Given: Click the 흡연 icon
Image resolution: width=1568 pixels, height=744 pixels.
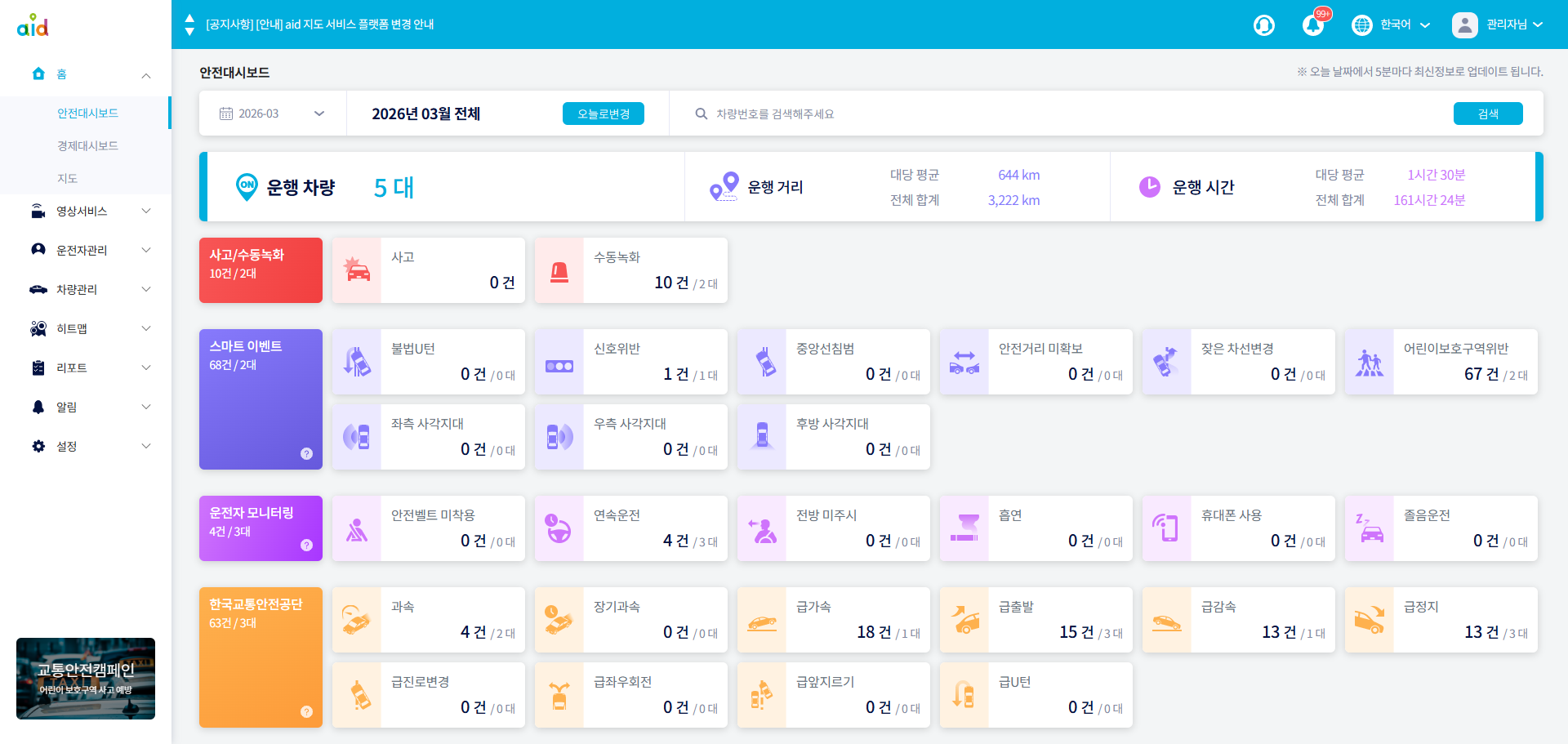Looking at the screenshot, I should [x=964, y=528].
